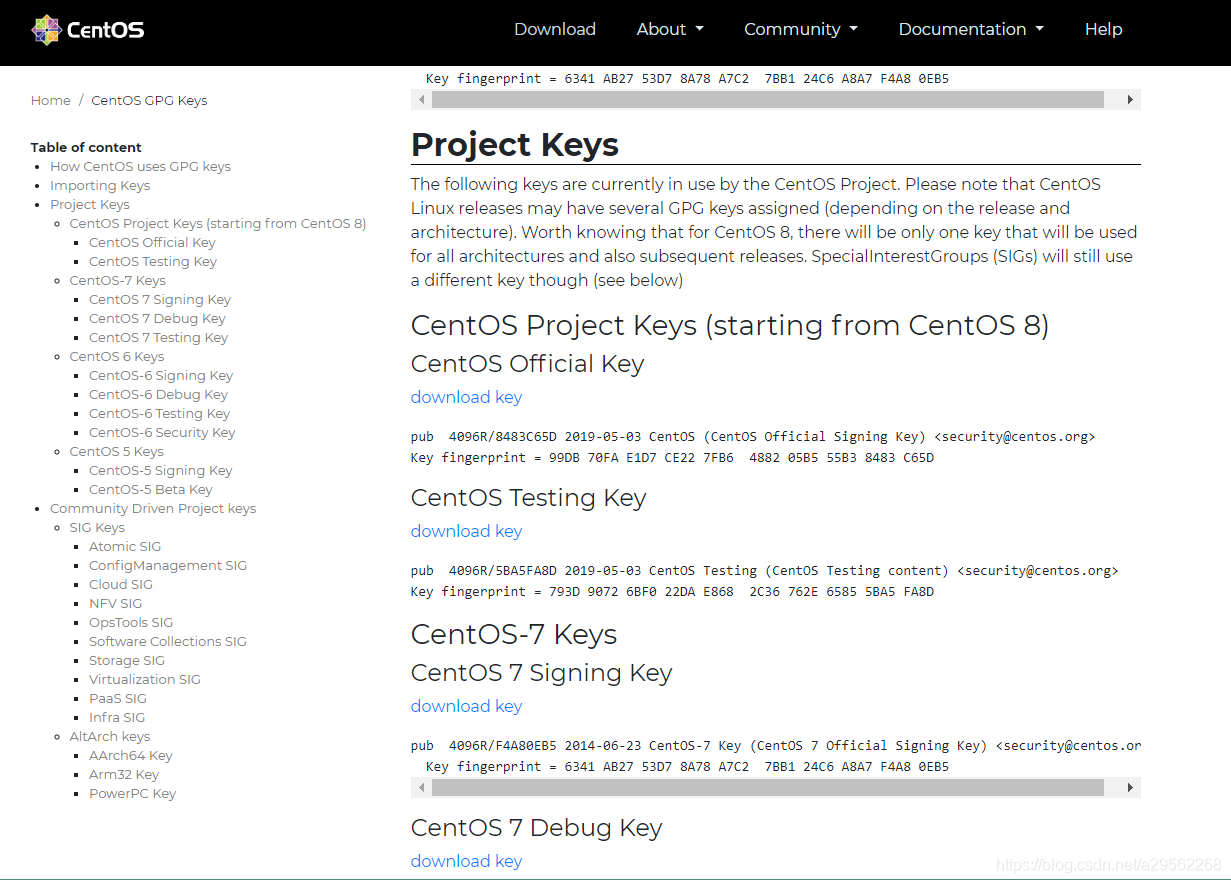Jump to CentOS-6 Security Key

(x=162, y=433)
